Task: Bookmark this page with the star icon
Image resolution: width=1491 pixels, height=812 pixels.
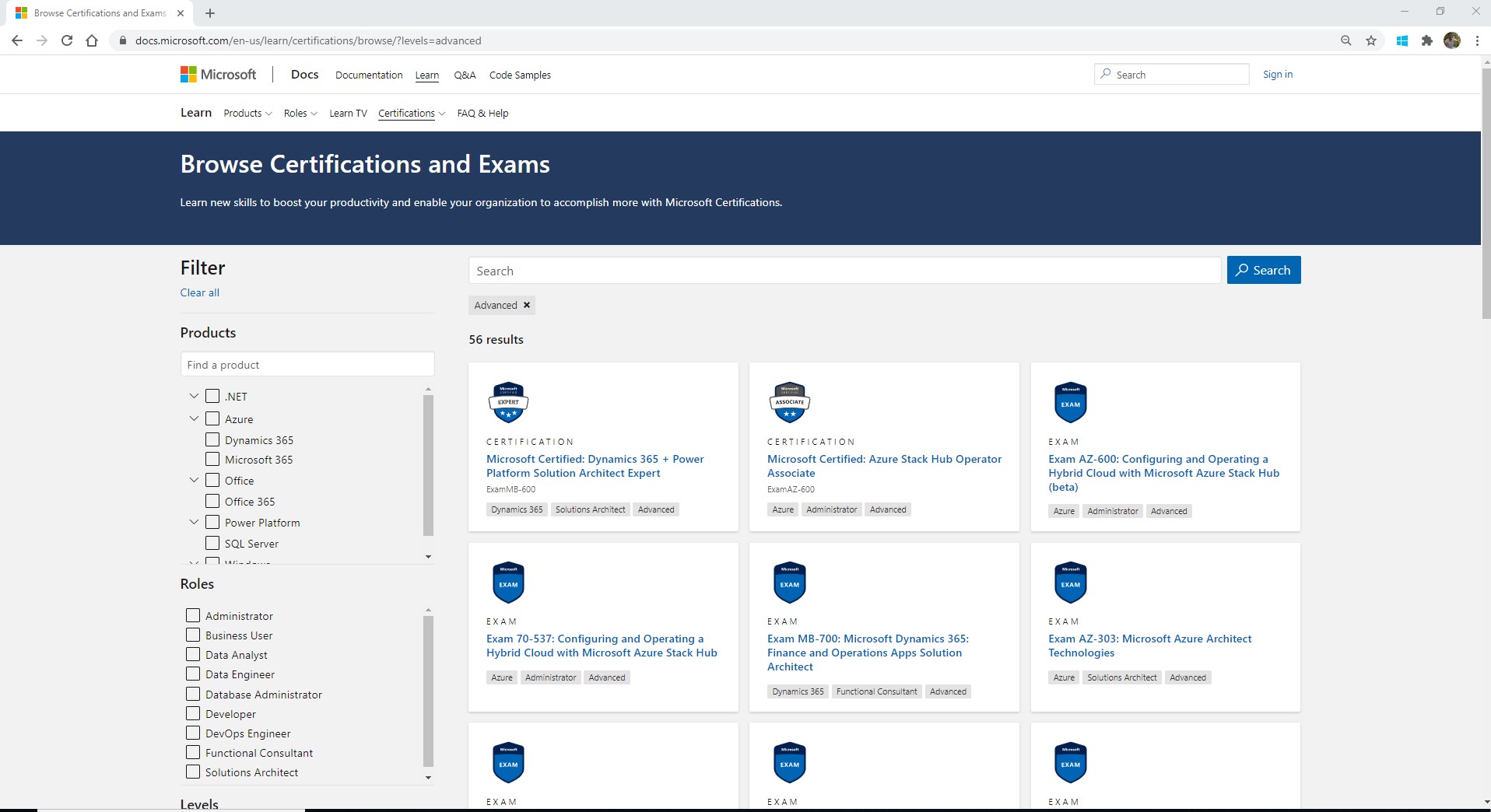Action: coord(1371,40)
